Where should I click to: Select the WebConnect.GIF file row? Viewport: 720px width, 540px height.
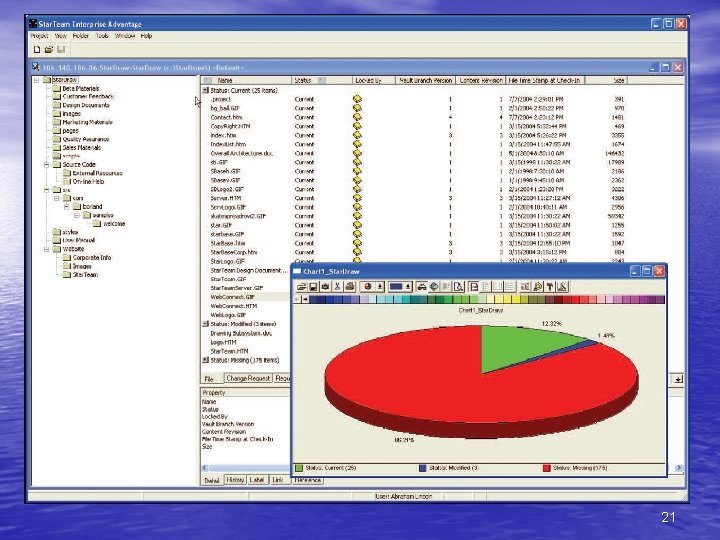pyautogui.click(x=248, y=297)
